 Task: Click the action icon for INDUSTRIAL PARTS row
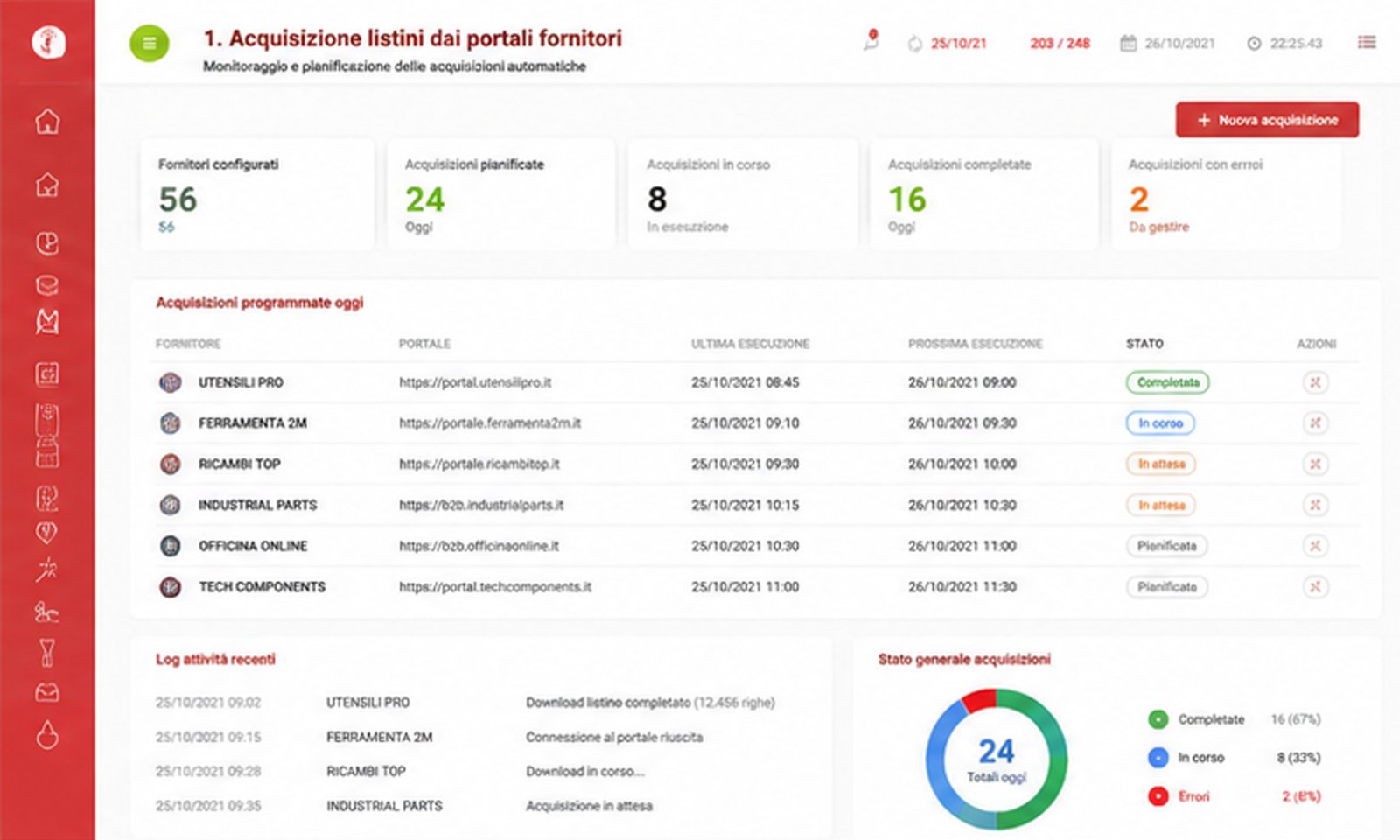1314,505
